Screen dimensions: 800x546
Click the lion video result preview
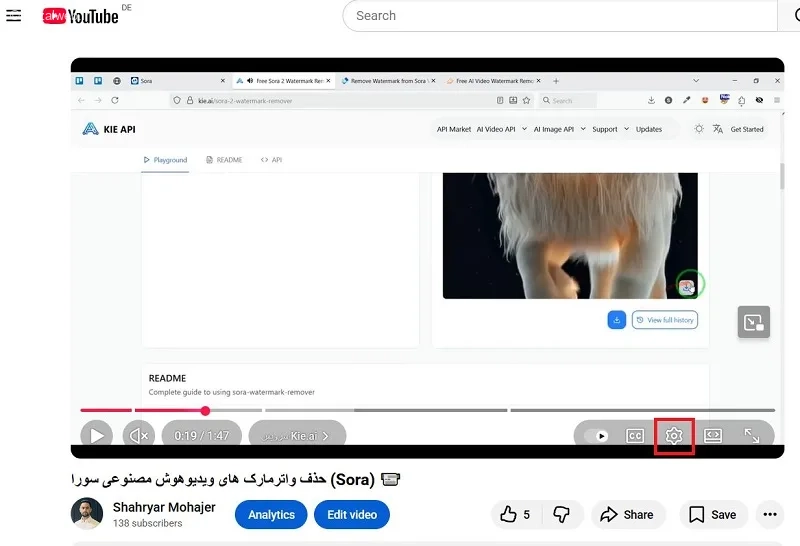[570, 235]
